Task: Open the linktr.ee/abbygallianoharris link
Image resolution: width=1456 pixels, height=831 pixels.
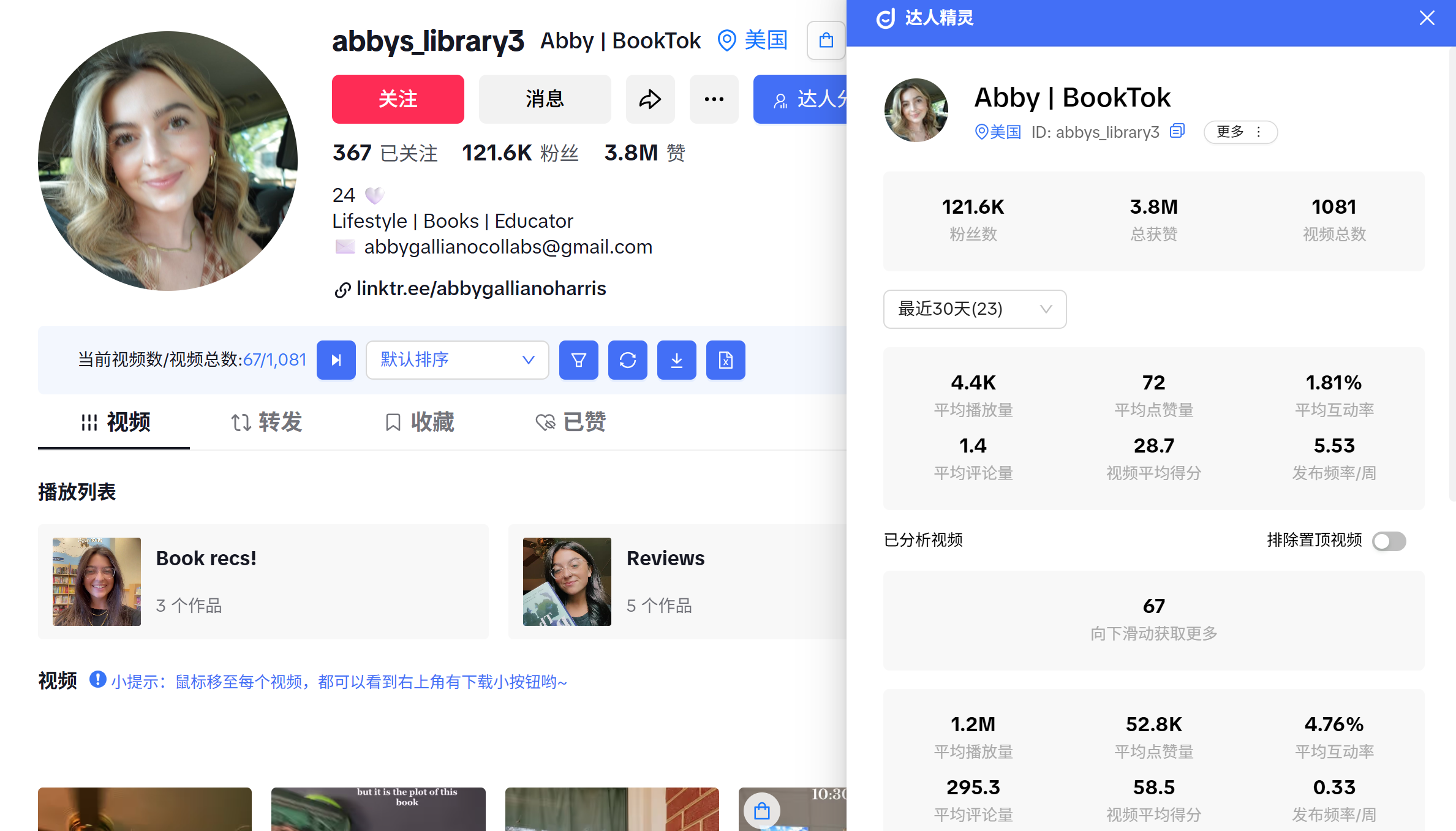Action: pos(480,288)
